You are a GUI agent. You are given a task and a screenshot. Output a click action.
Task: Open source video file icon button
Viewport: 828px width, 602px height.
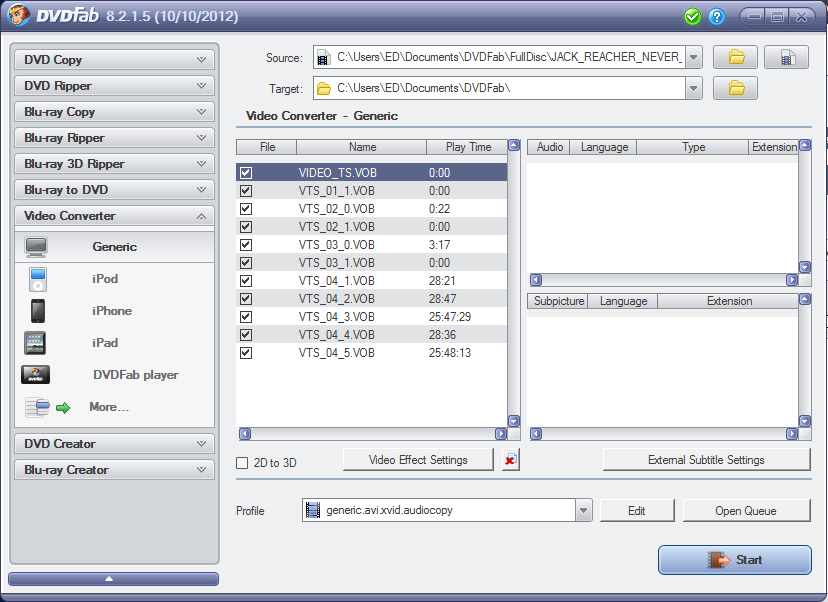[786, 57]
